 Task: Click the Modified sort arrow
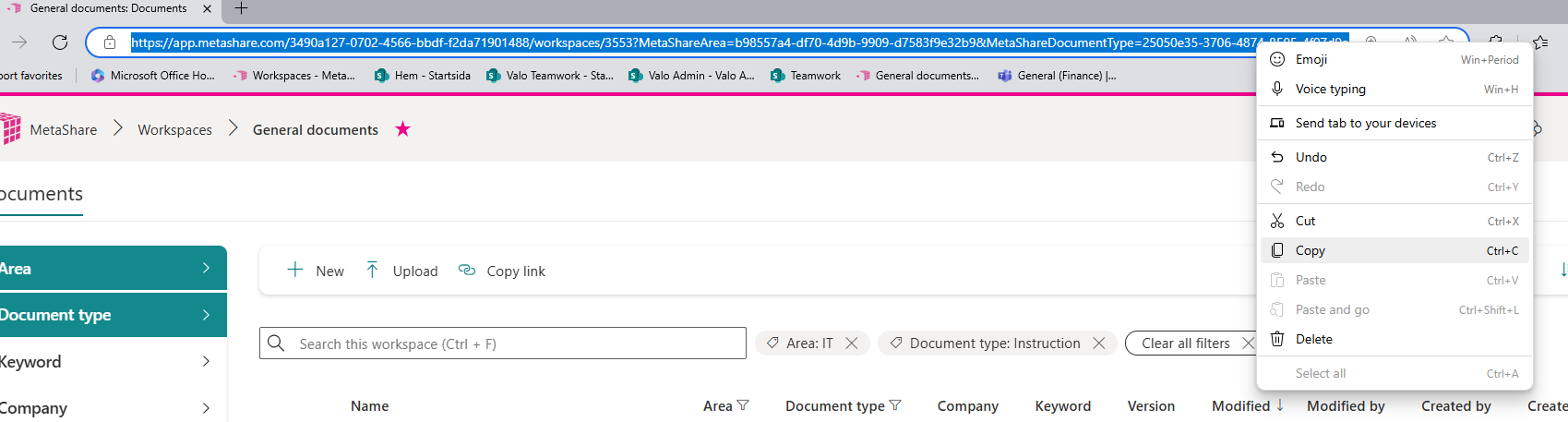(x=1280, y=405)
